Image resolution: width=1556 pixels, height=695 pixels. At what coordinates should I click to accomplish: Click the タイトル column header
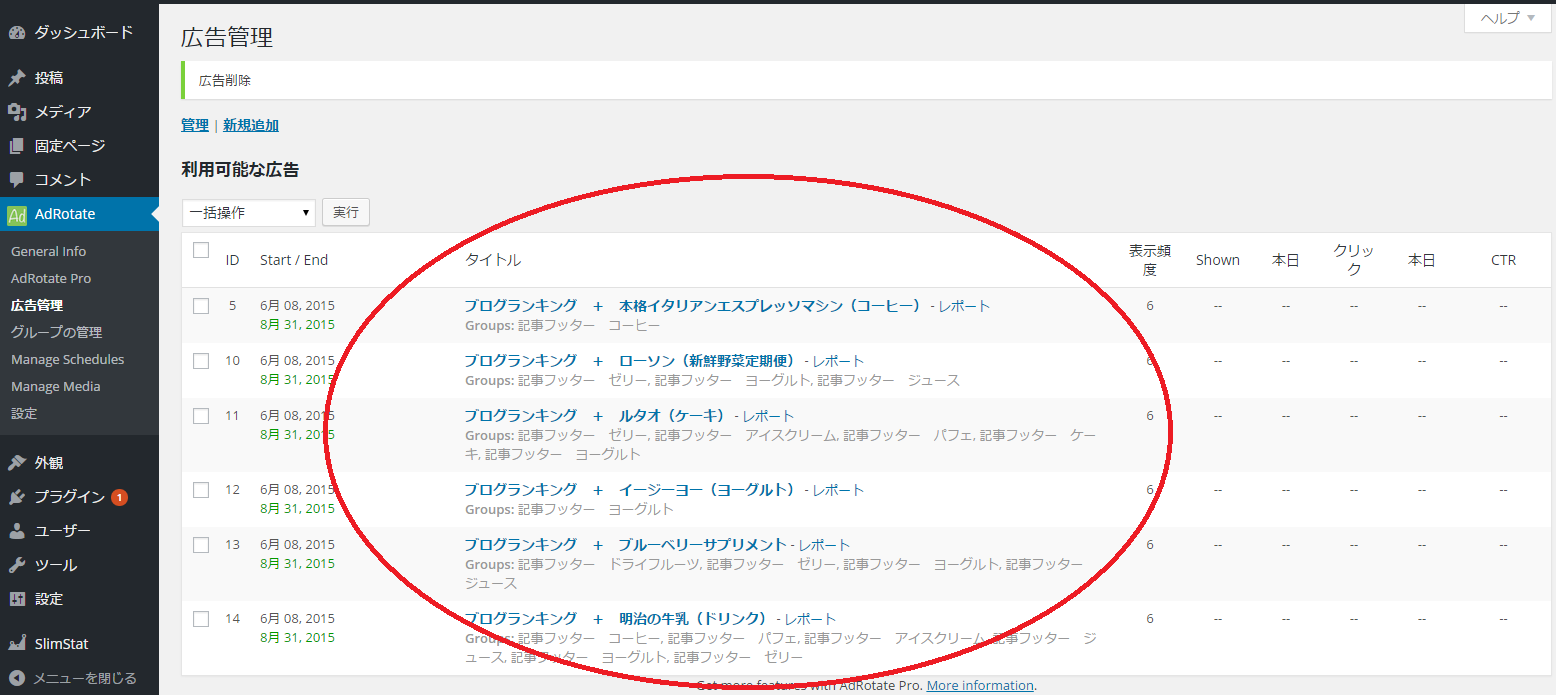pos(493,260)
